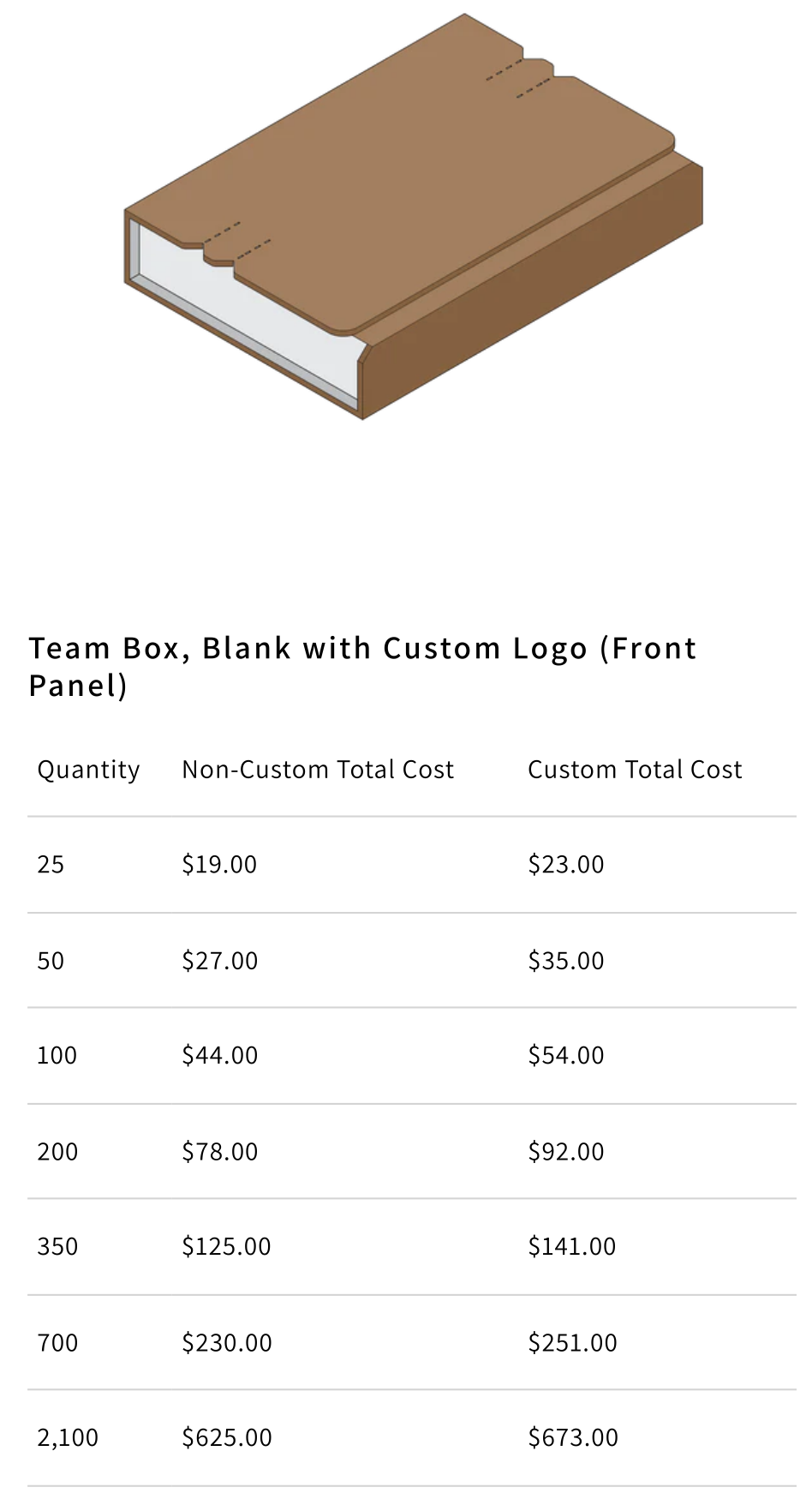Click the $44.00 non-custom cost
The image size is (812, 1499).
click(x=220, y=1055)
